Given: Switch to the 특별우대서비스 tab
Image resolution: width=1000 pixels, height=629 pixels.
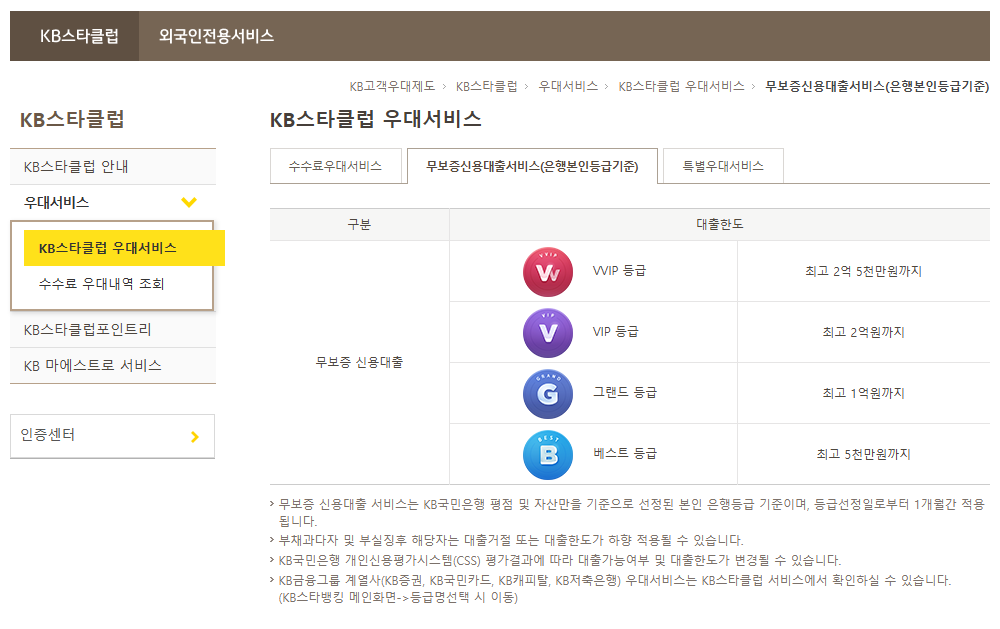Looking at the screenshot, I should [x=723, y=166].
